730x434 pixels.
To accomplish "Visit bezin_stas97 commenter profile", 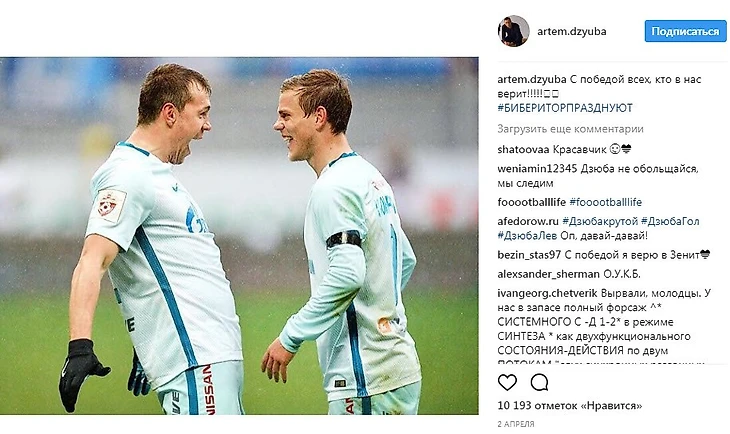I will (529, 255).
